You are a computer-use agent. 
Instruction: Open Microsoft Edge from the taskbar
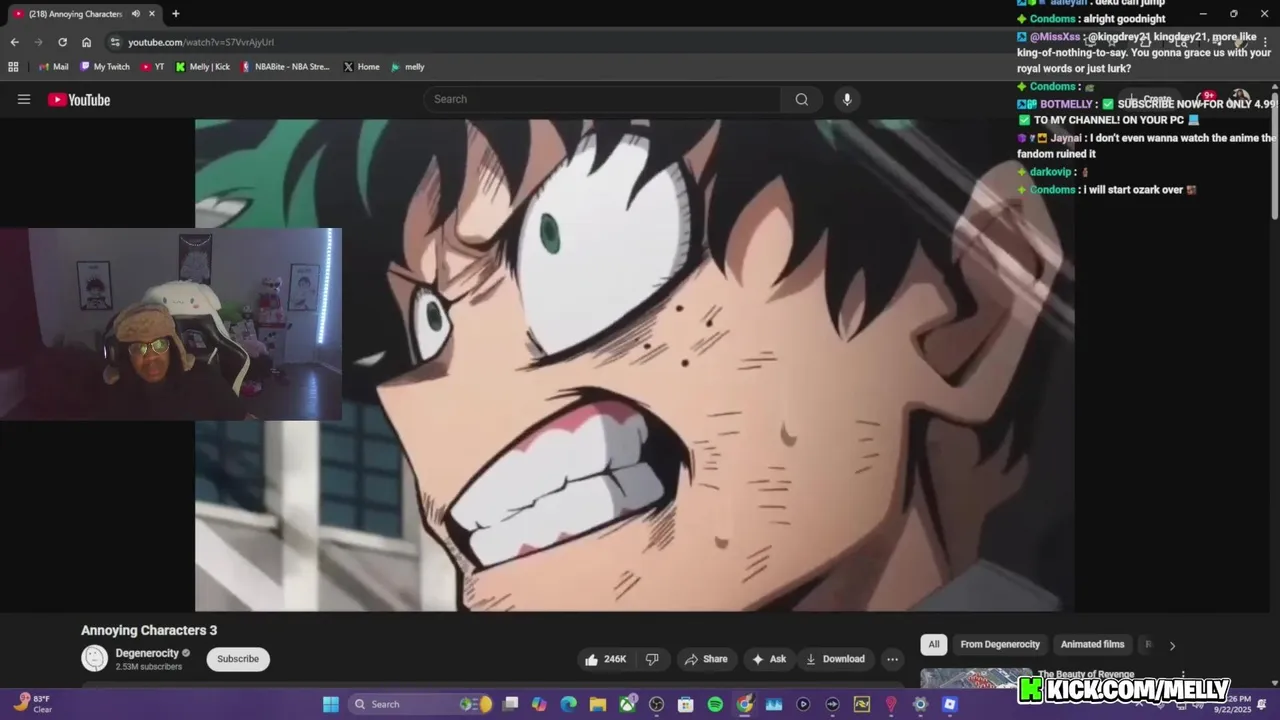(569, 704)
